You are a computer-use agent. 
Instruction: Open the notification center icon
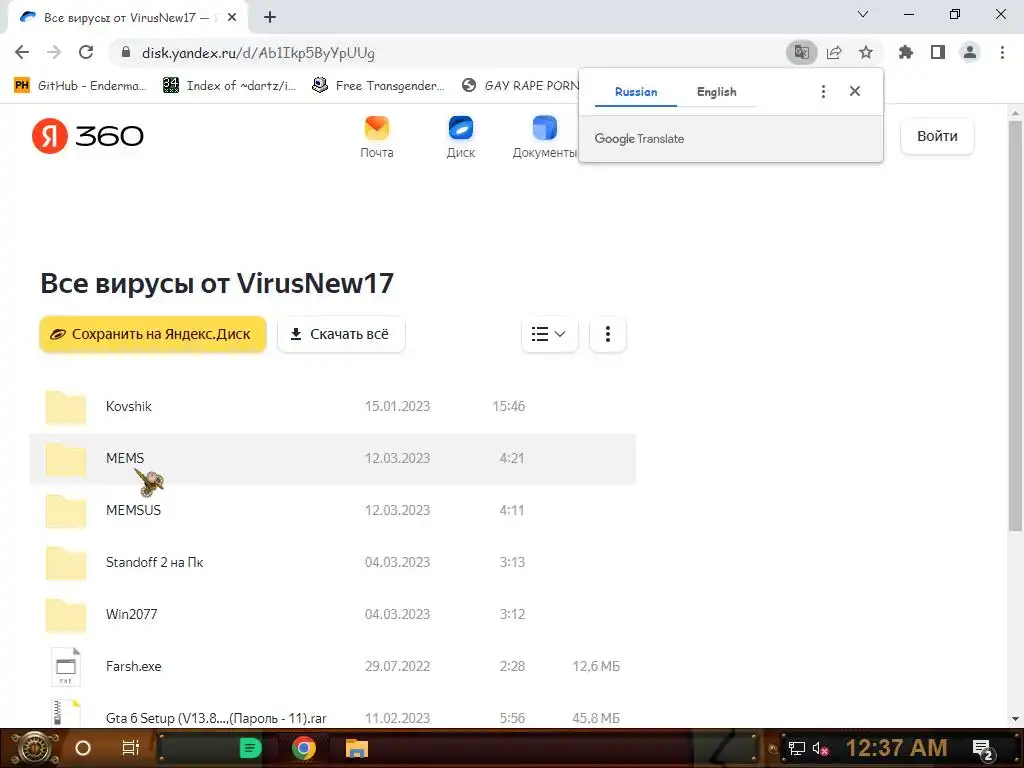tap(983, 749)
